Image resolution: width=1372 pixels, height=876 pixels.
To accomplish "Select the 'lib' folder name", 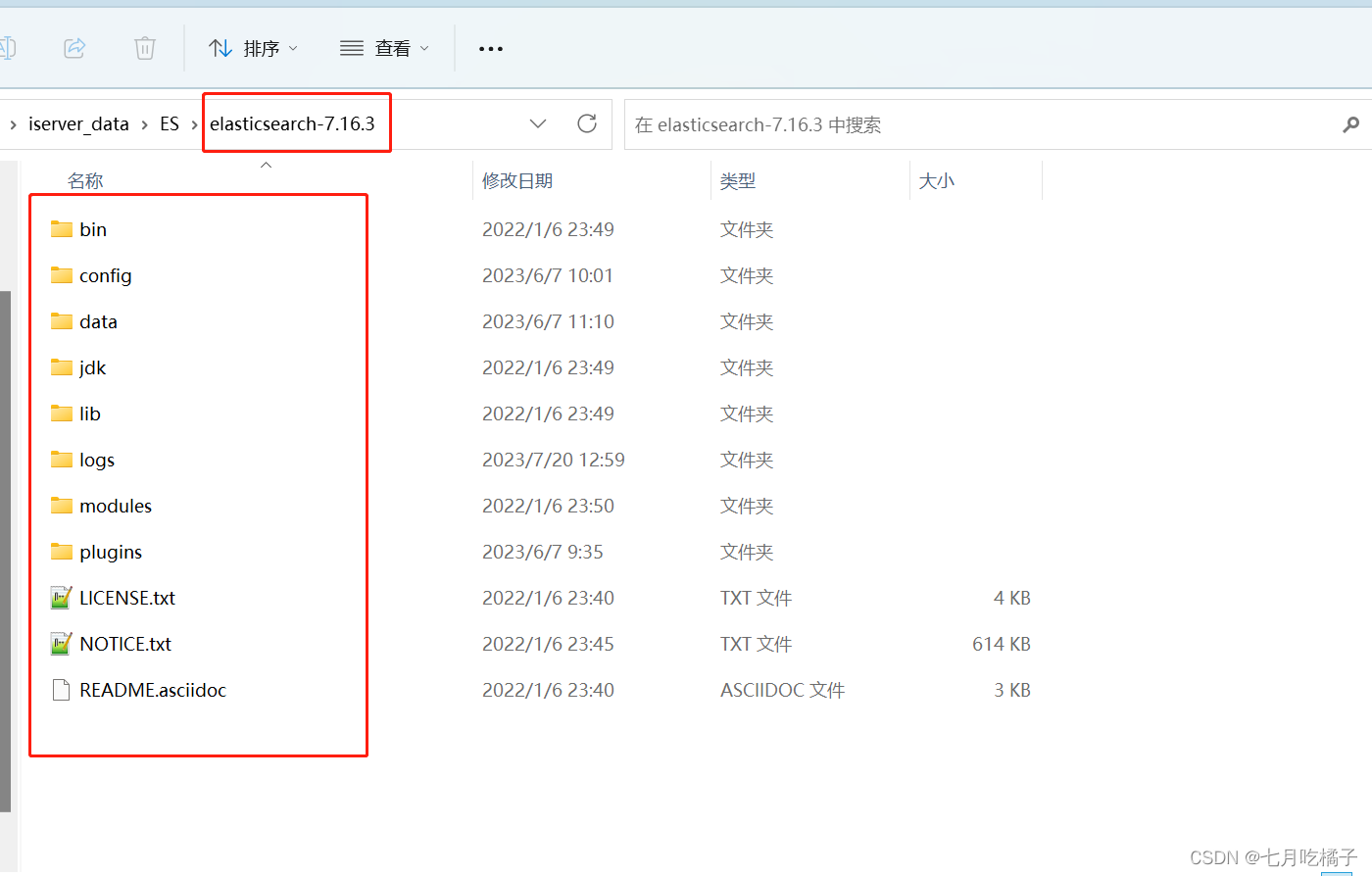I will 90,414.
